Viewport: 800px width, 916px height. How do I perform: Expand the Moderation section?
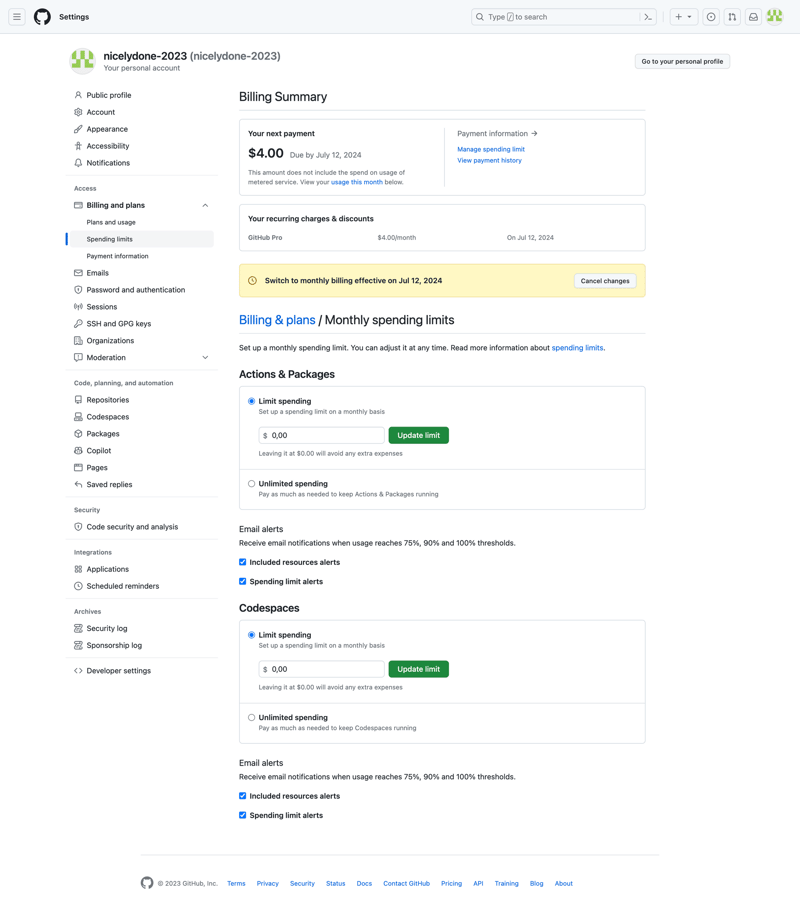204,357
